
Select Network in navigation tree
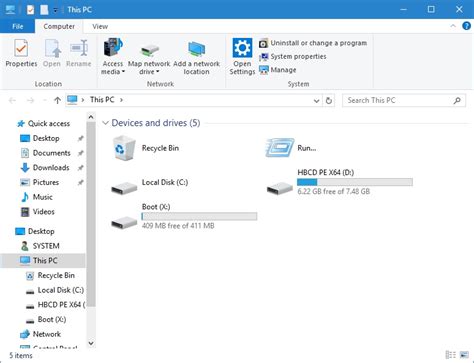[x=40, y=334]
